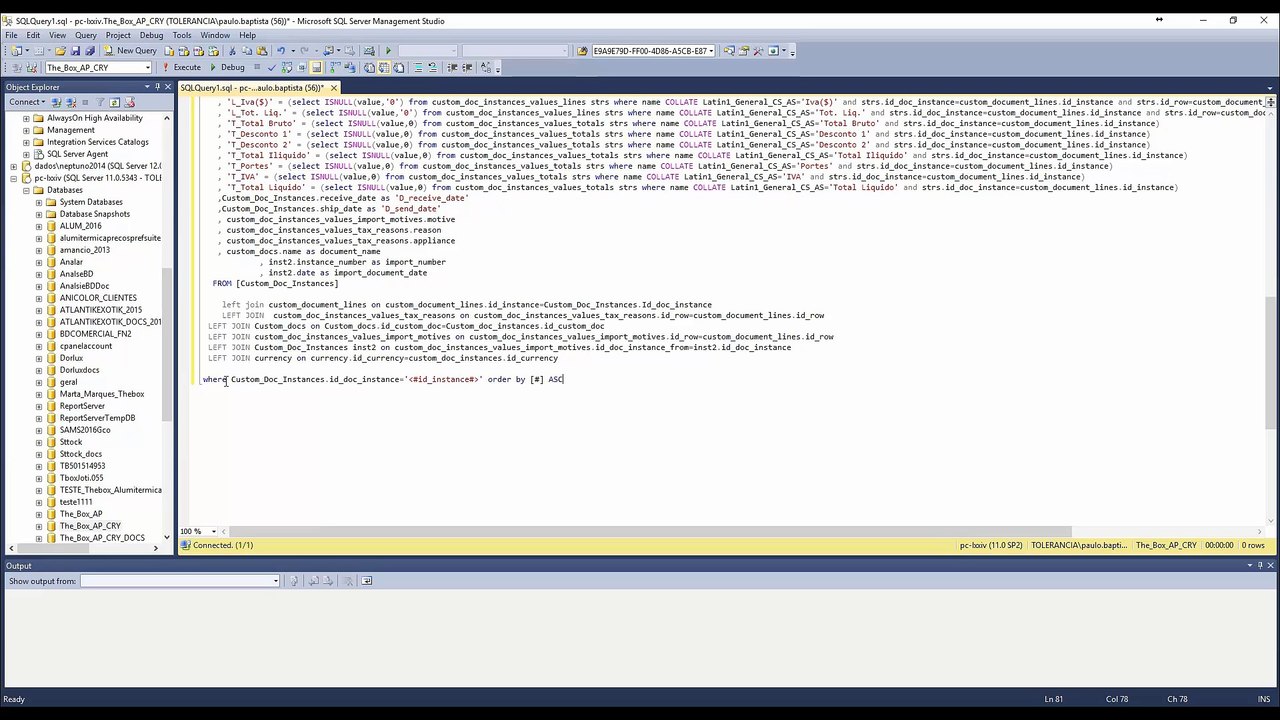Click the Copy icon
1280x720 pixels.
tap(247, 50)
